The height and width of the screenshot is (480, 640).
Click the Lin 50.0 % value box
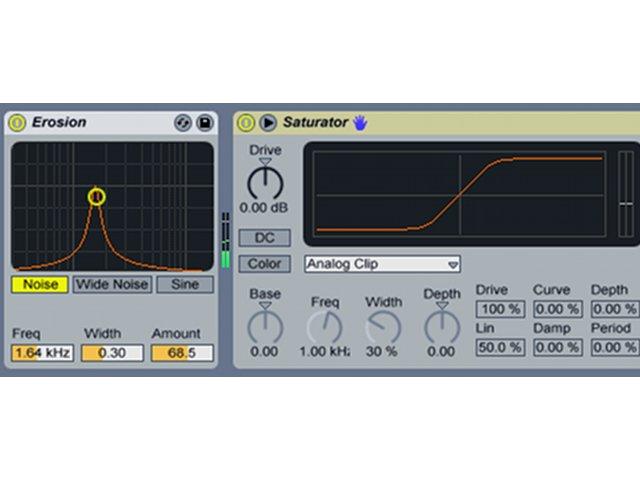click(500, 348)
